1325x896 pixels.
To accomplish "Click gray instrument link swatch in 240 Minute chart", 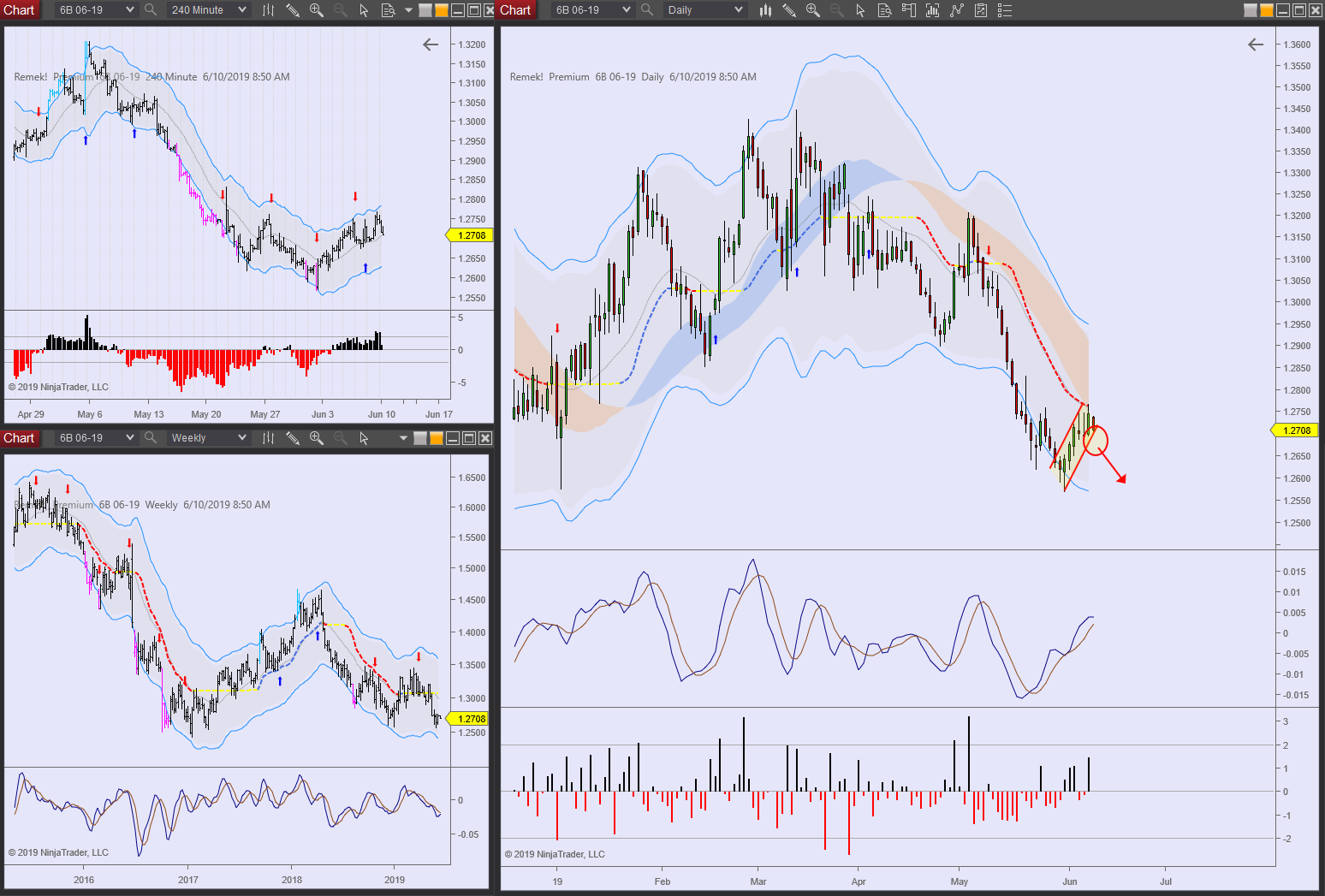I will tap(425, 10).
